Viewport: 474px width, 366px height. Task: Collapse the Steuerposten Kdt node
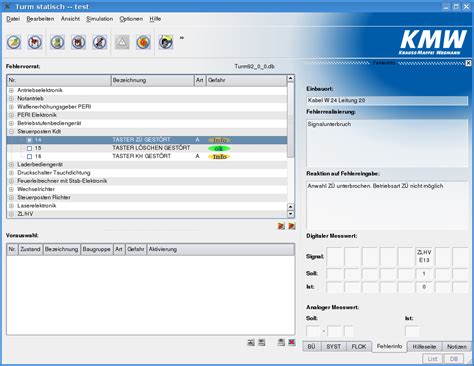click(x=11, y=132)
